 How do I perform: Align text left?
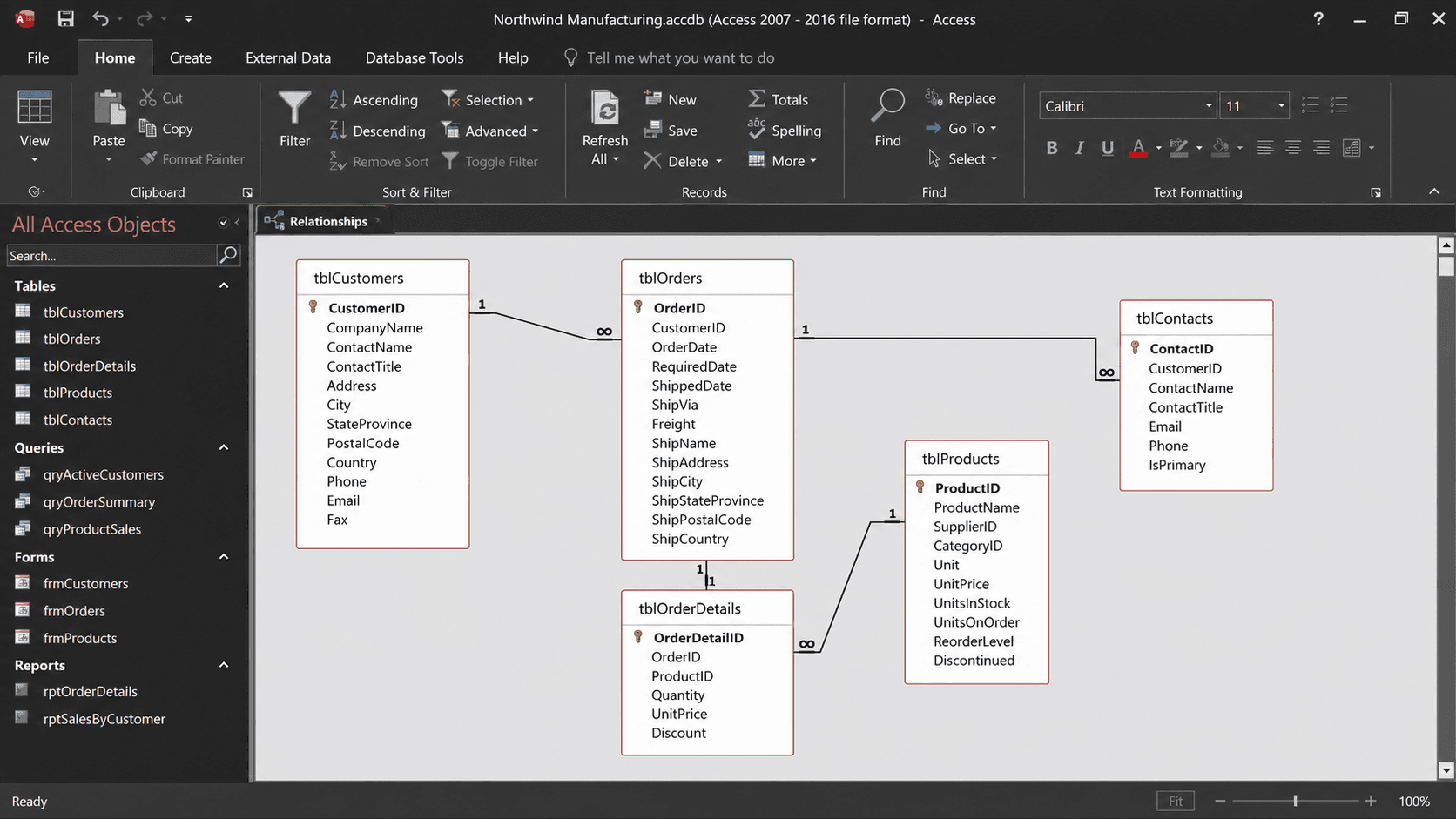click(x=1265, y=148)
